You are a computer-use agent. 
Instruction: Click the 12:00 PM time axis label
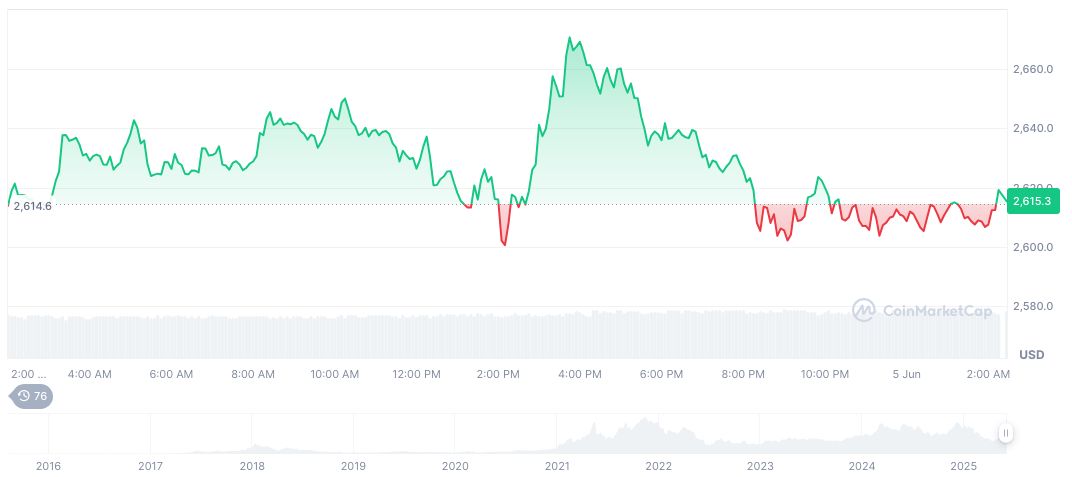416,374
